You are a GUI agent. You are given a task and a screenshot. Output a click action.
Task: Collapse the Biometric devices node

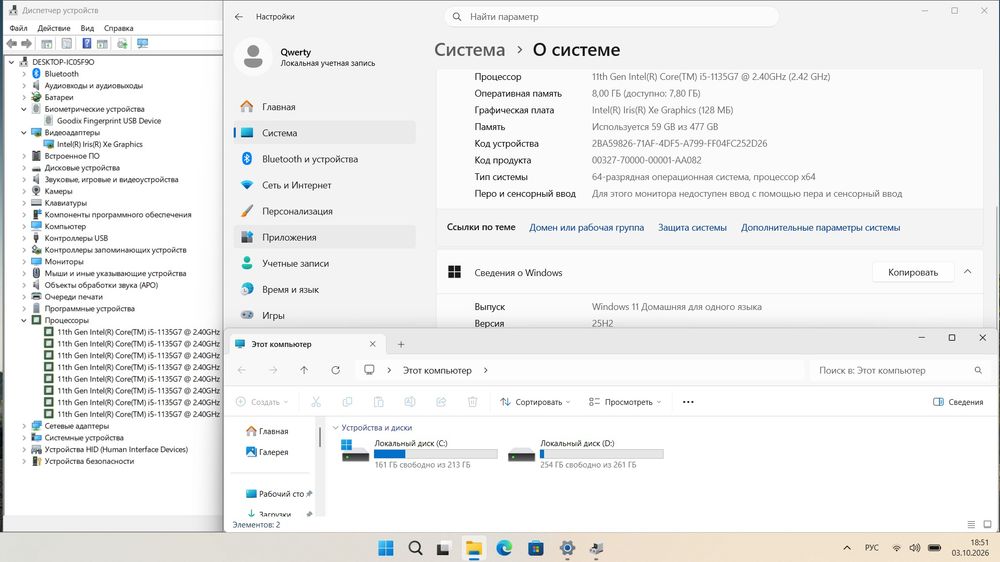pos(24,109)
